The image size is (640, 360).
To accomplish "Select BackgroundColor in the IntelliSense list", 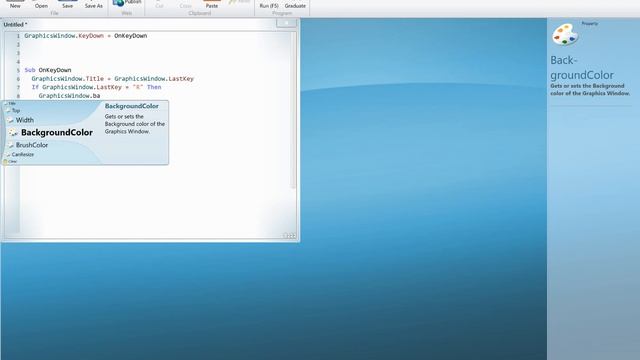I will click(57, 132).
